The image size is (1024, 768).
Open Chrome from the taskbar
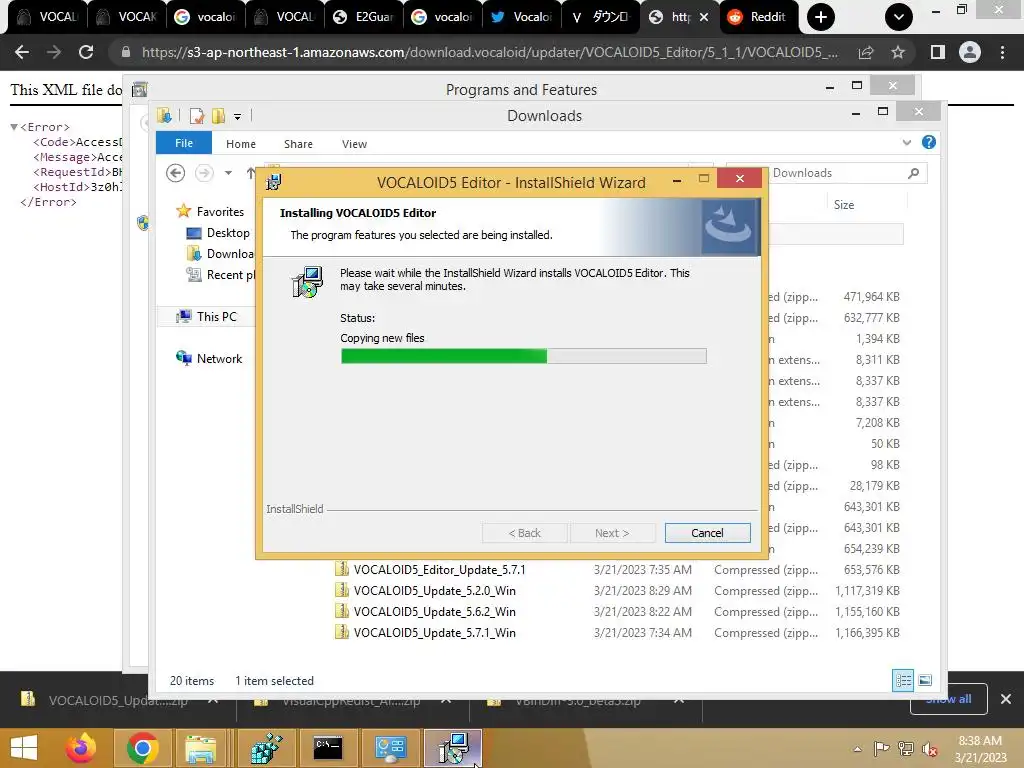click(x=142, y=748)
